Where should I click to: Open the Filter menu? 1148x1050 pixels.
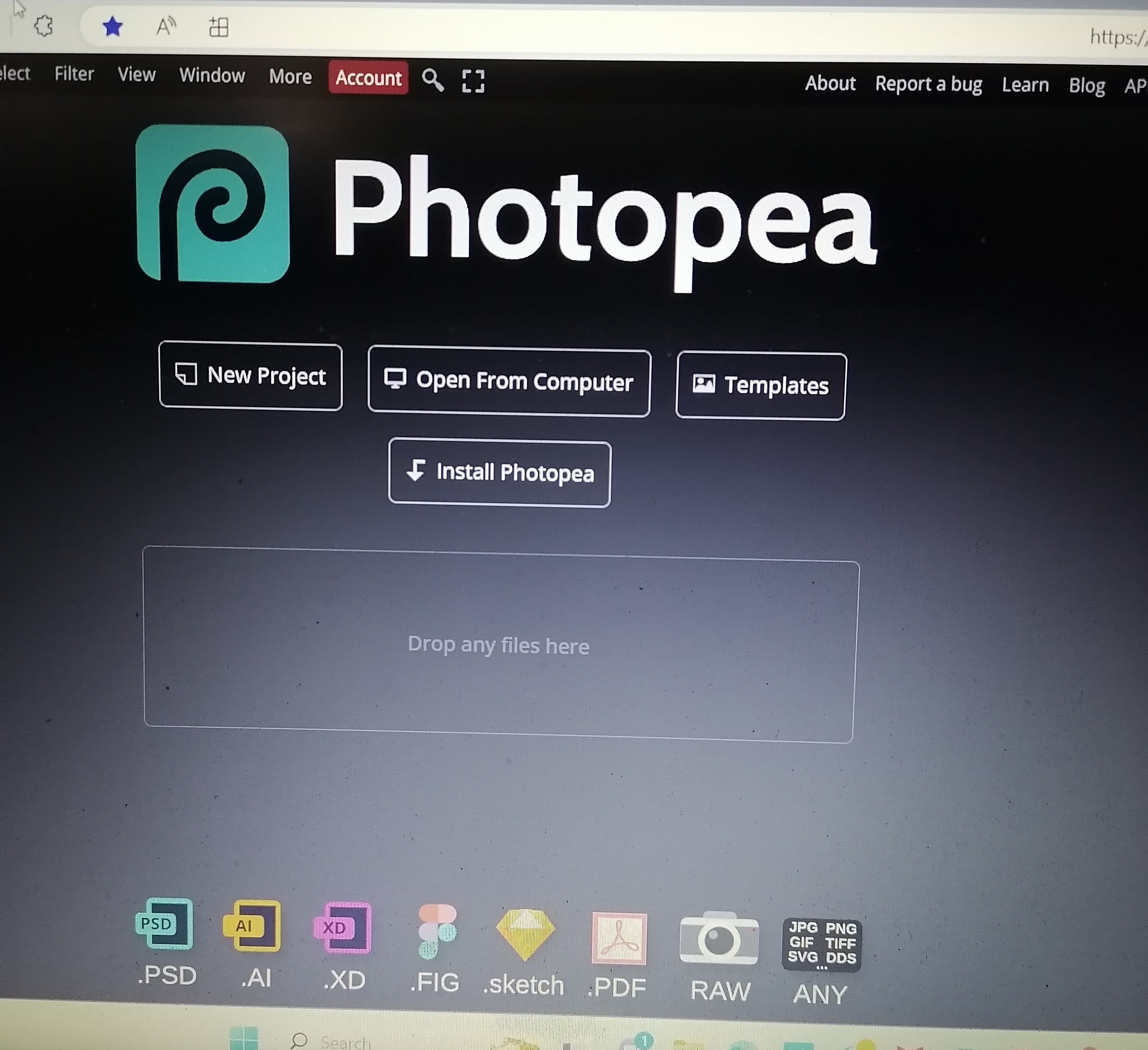74,74
